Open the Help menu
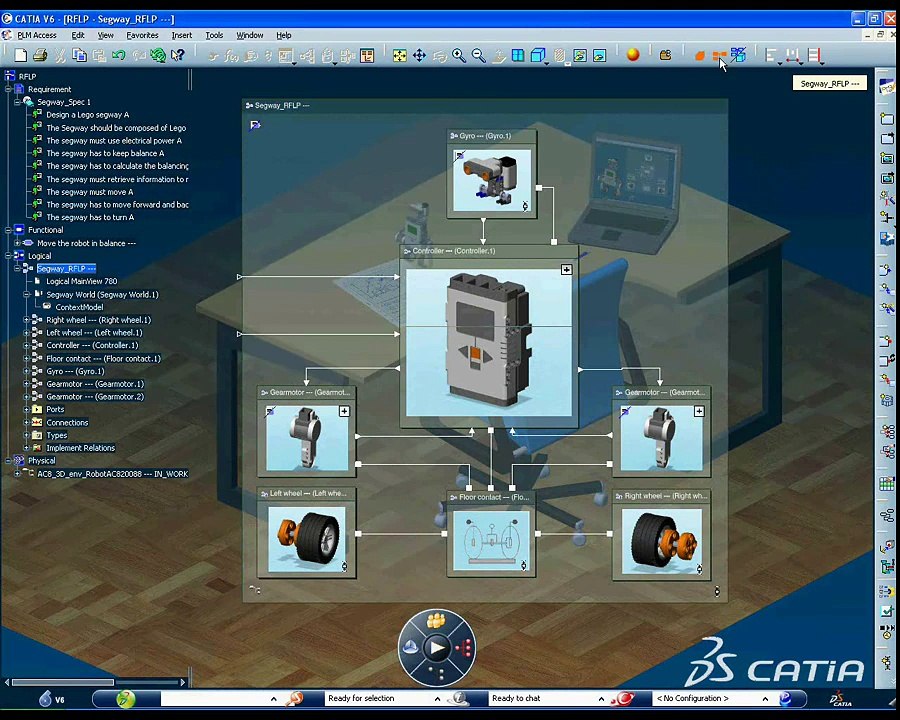 pyautogui.click(x=284, y=35)
